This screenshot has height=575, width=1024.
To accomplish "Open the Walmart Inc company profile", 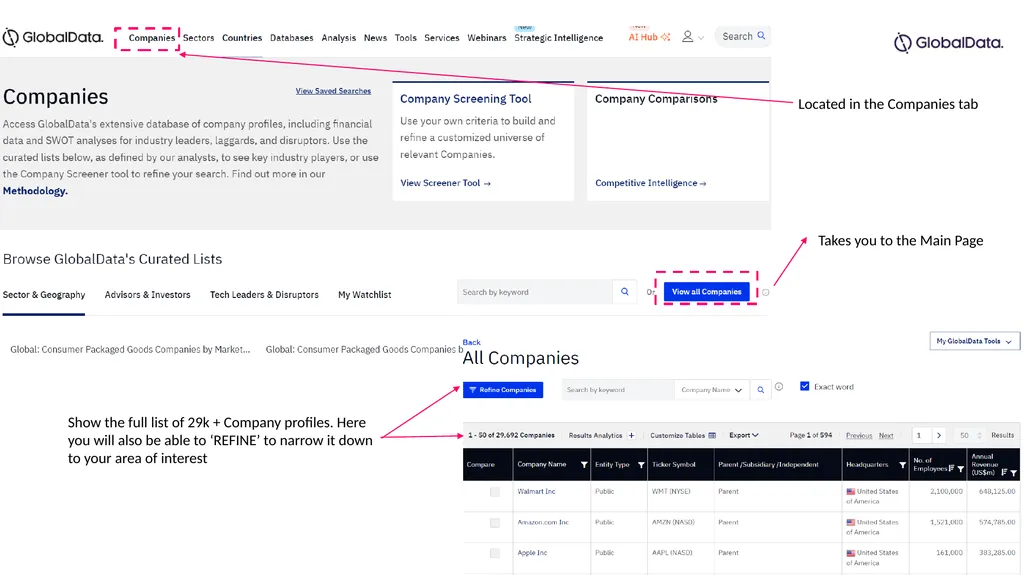I will [536, 491].
